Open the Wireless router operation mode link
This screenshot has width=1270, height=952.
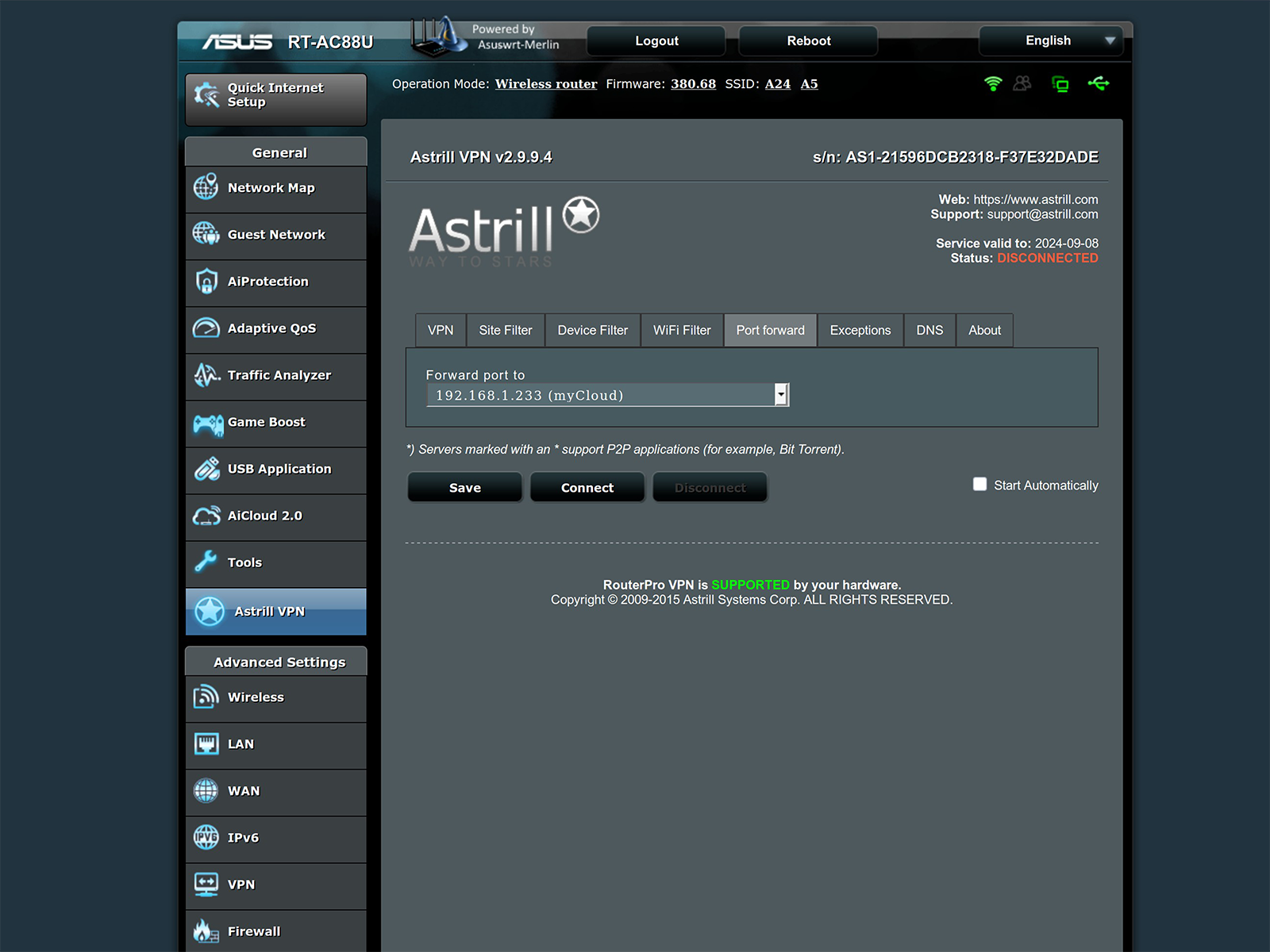click(546, 84)
